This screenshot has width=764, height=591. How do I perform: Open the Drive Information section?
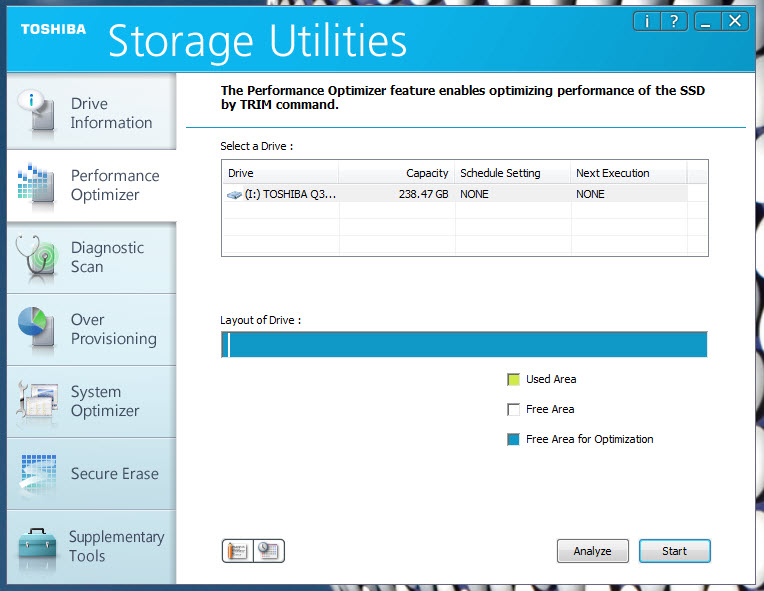point(92,112)
